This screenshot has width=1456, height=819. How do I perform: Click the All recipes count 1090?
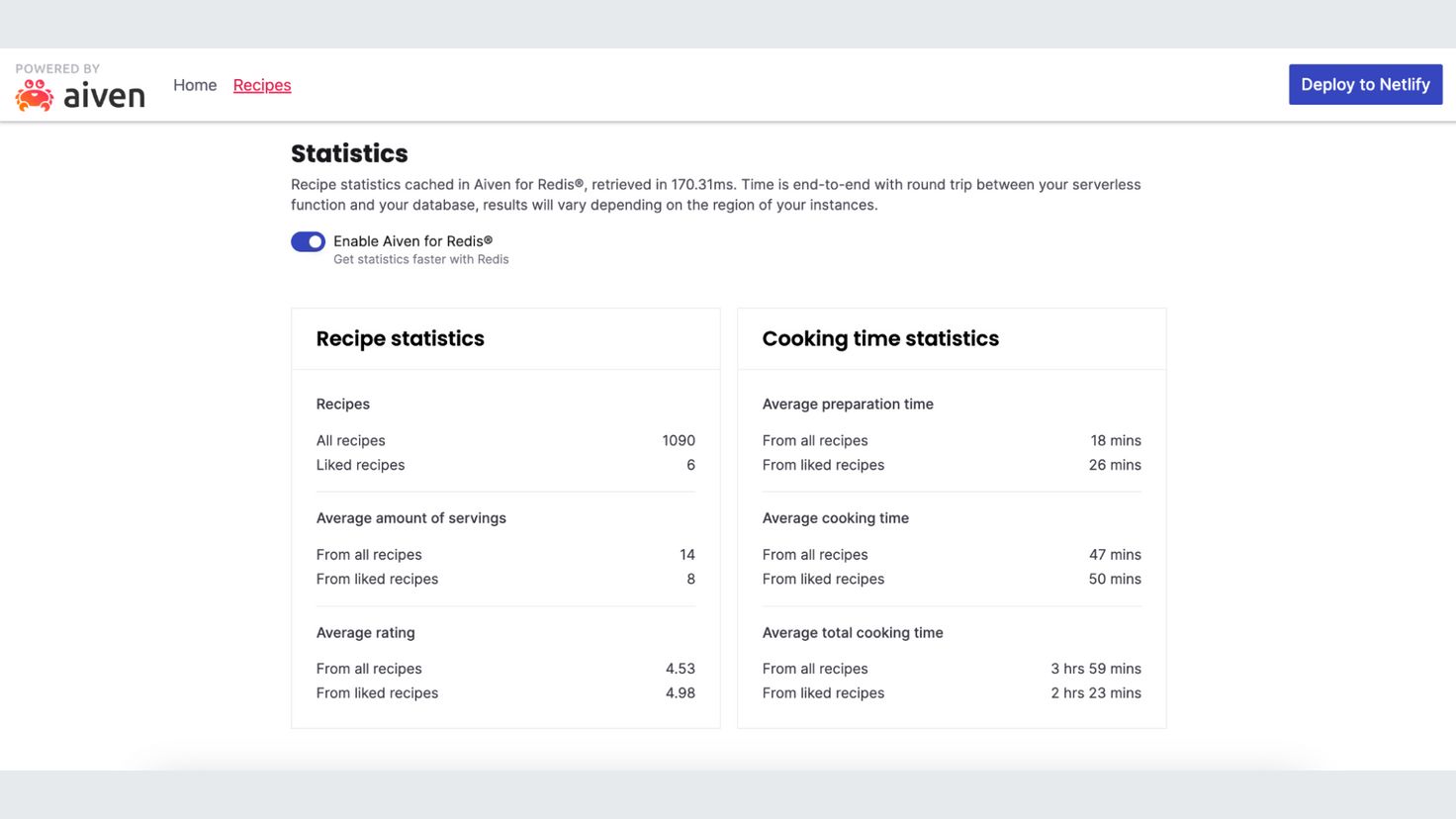[679, 440]
